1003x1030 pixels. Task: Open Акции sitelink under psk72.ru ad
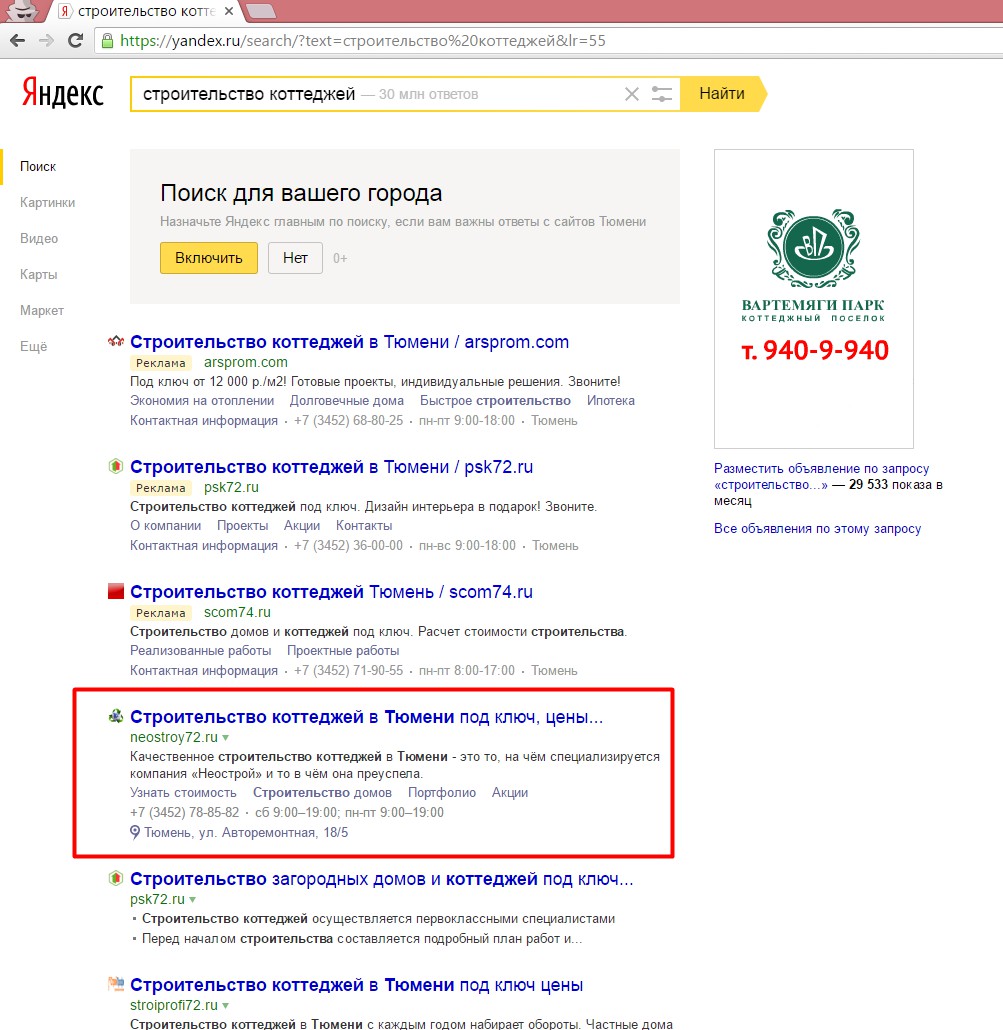pyautogui.click(x=301, y=526)
